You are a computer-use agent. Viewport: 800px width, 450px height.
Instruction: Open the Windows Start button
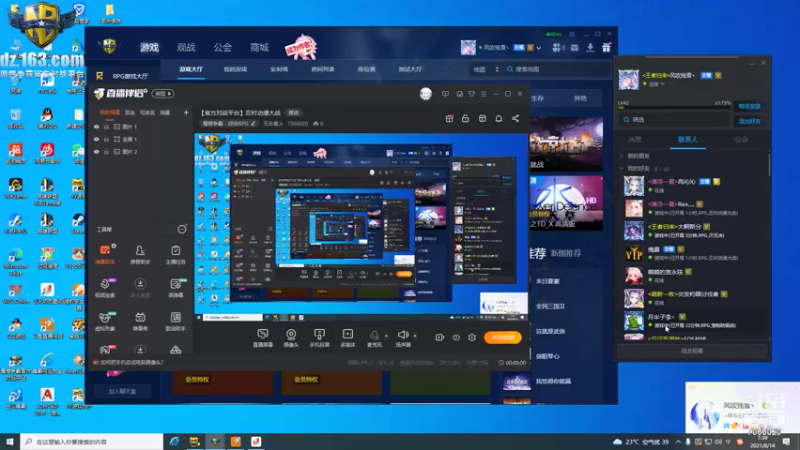click(x=10, y=441)
